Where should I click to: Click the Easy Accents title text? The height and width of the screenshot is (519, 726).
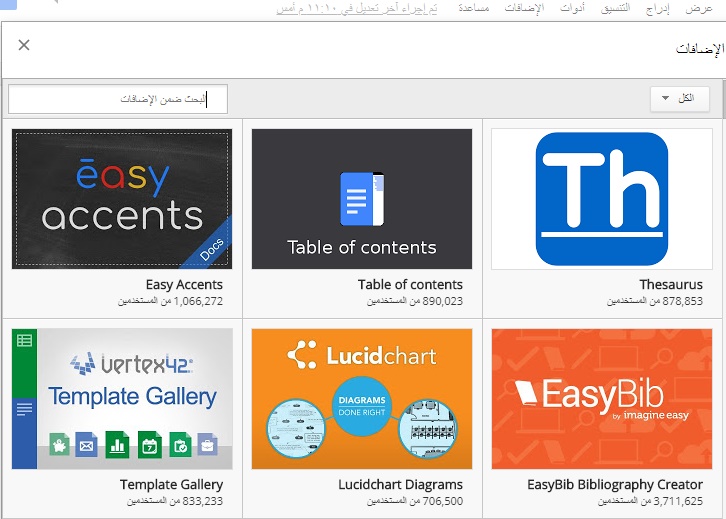[x=184, y=284]
